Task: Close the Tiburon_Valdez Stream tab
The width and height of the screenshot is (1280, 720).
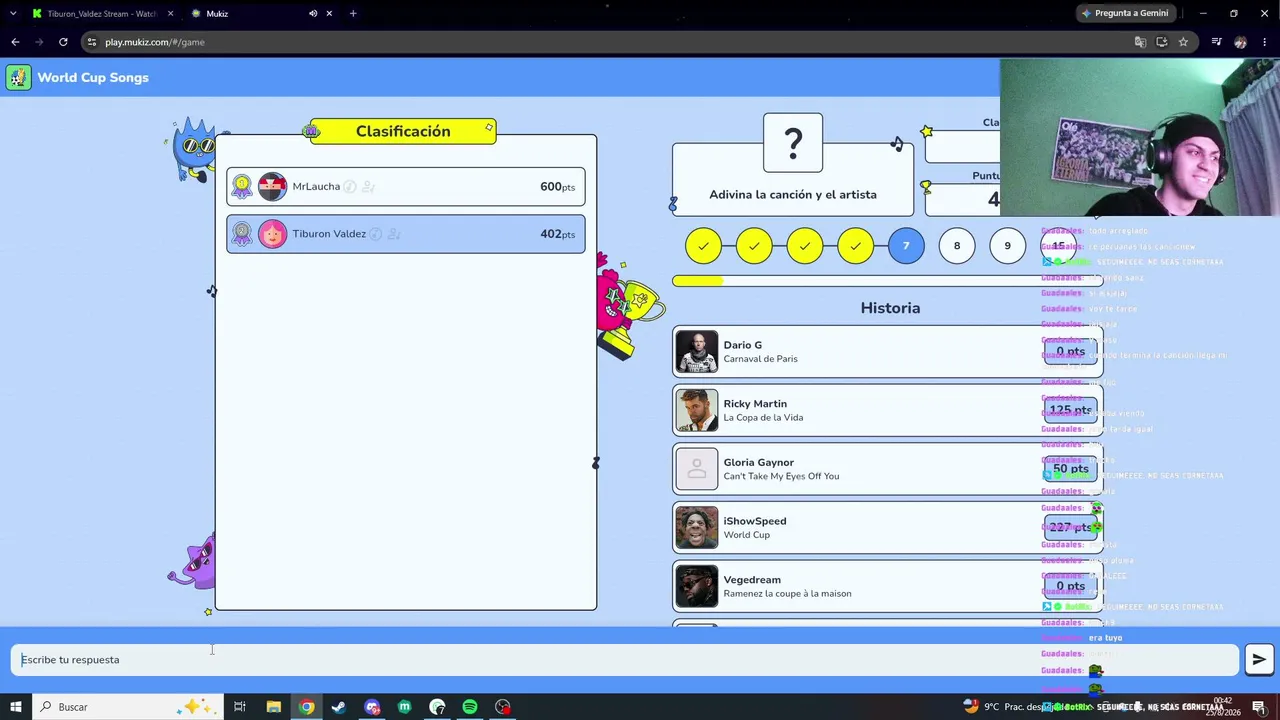Action: (x=170, y=13)
